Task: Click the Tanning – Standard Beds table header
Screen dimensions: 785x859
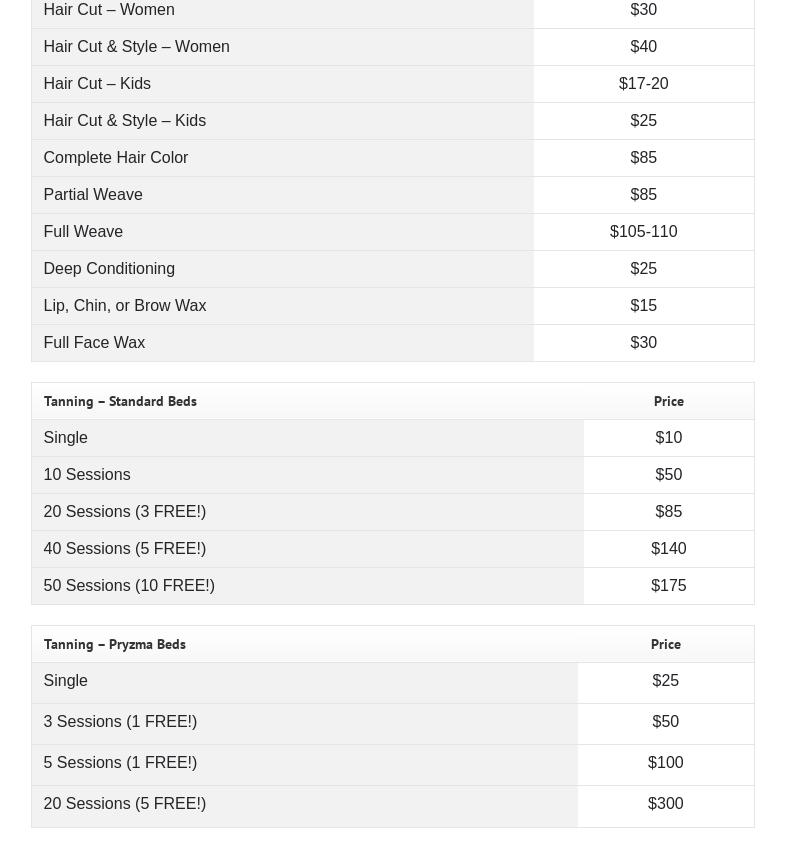Action: coord(120,401)
